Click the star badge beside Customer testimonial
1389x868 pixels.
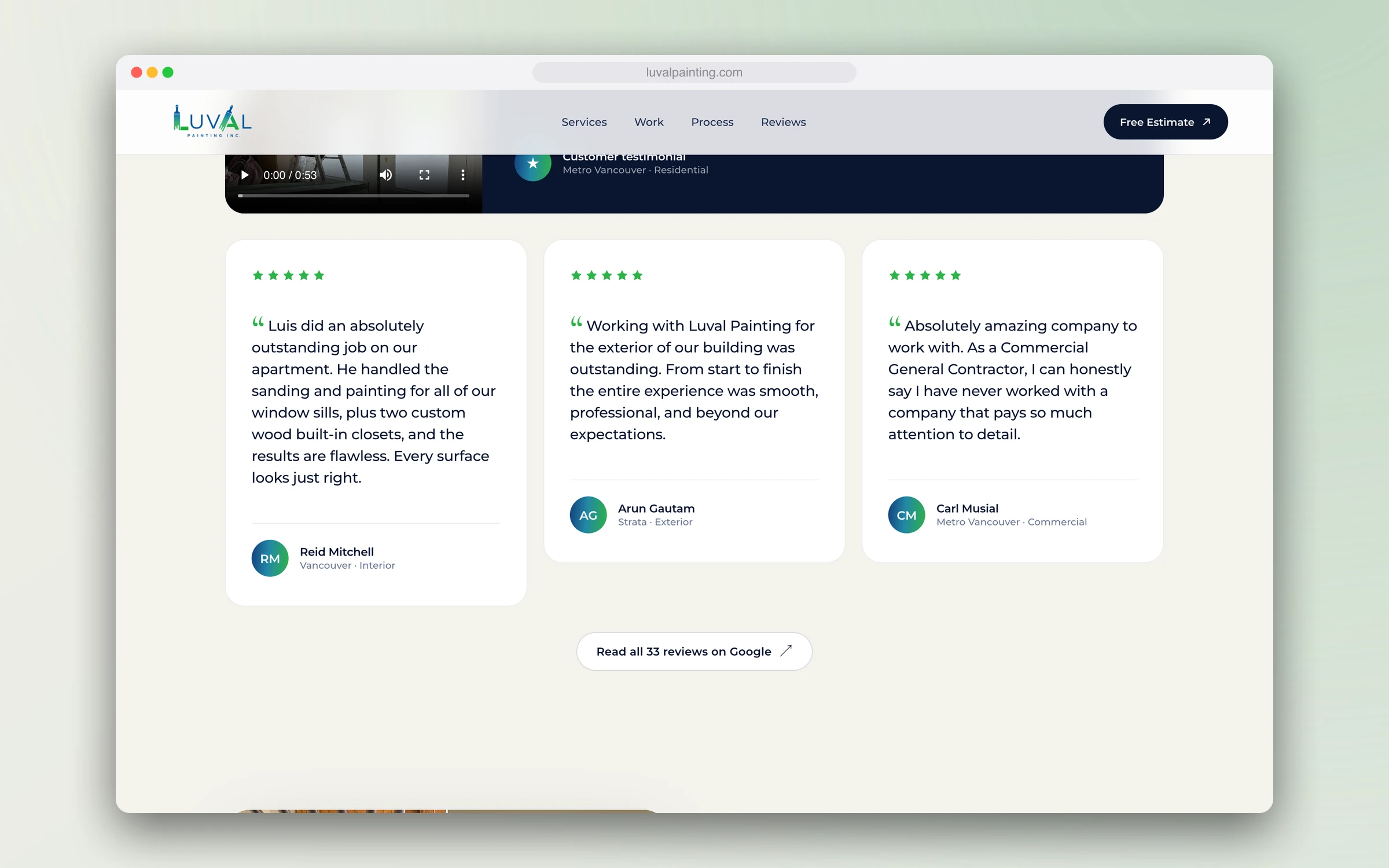click(532, 163)
